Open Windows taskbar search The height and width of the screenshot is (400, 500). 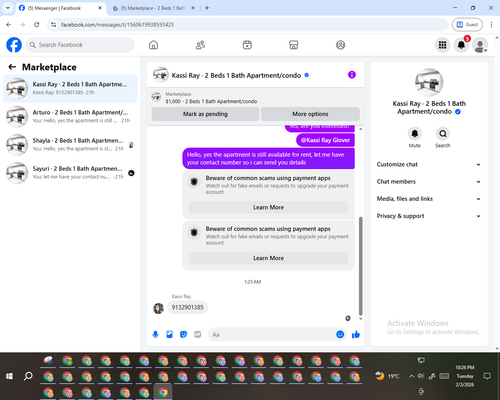(x=28, y=376)
